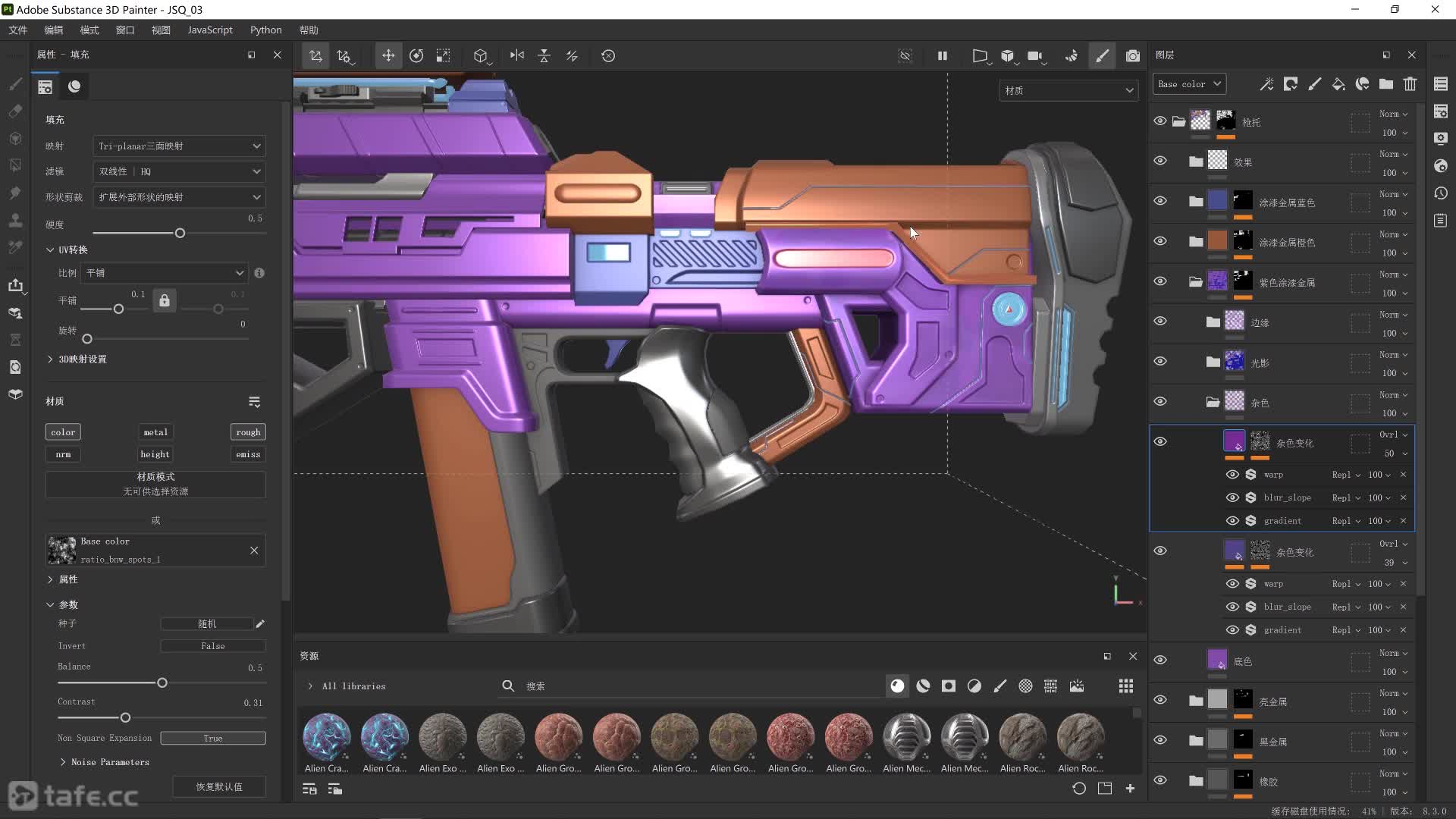This screenshot has height=819, width=1456.
Task: Open the JavaScript menu
Action: point(210,30)
